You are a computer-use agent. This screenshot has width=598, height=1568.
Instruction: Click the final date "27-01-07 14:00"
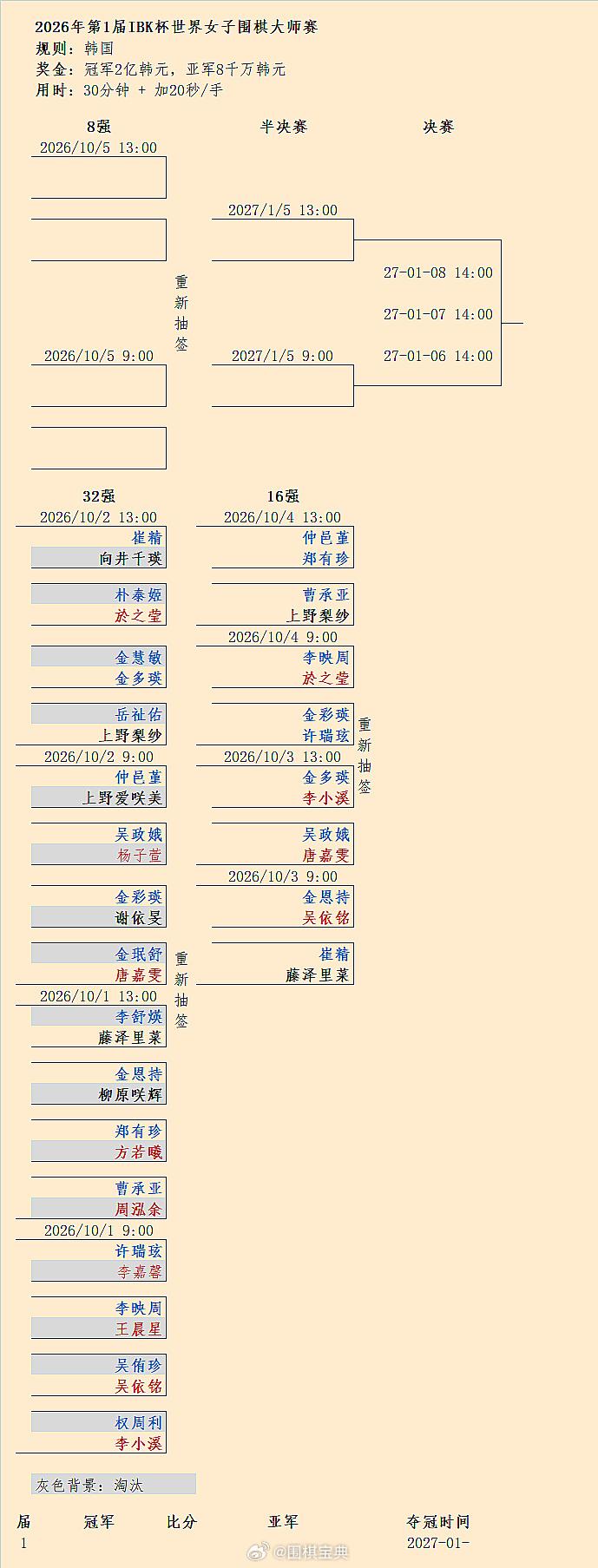pyautogui.click(x=438, y=314)
